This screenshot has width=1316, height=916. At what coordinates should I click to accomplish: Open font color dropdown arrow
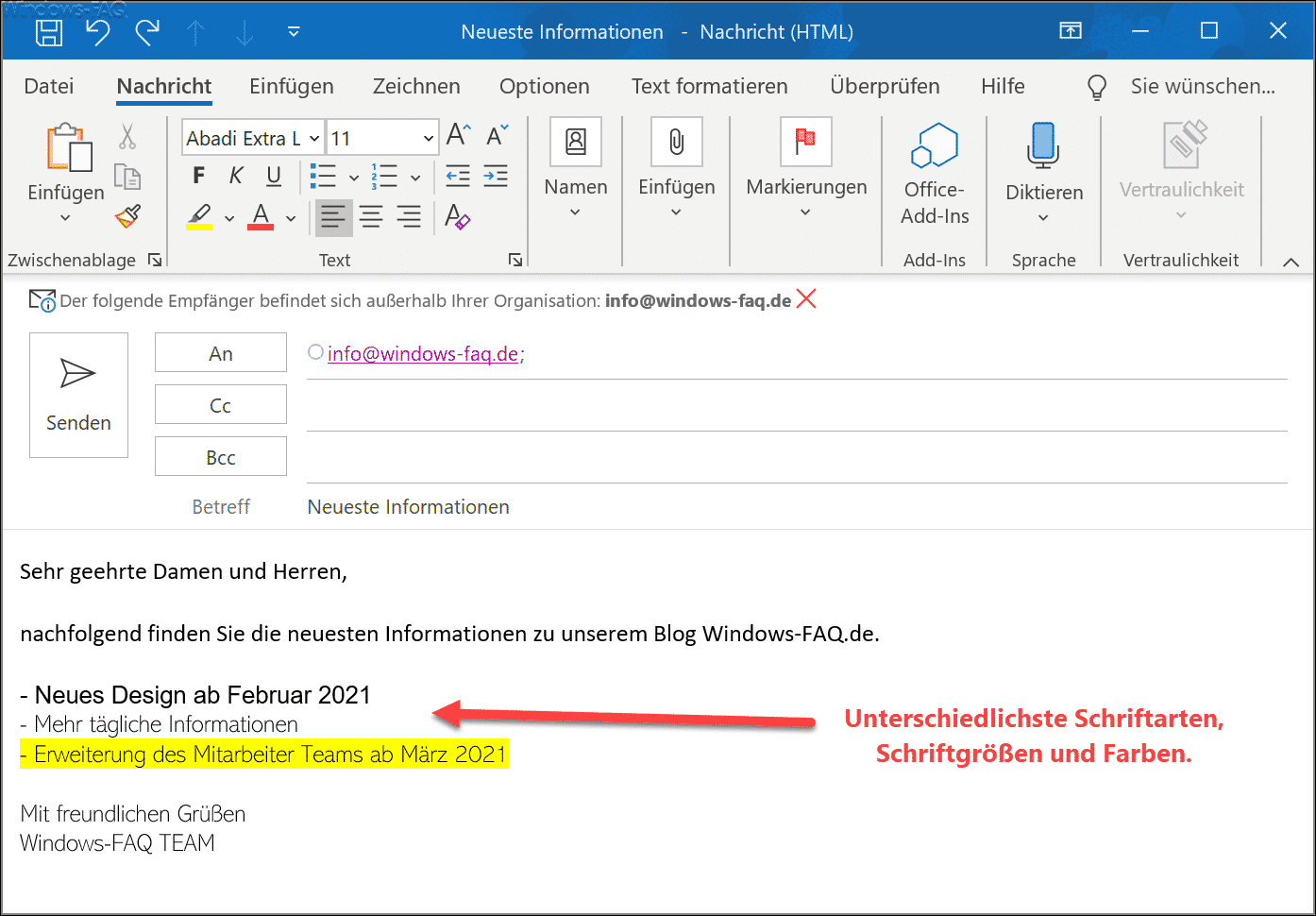pyautogui.click(x=291, y=218)
